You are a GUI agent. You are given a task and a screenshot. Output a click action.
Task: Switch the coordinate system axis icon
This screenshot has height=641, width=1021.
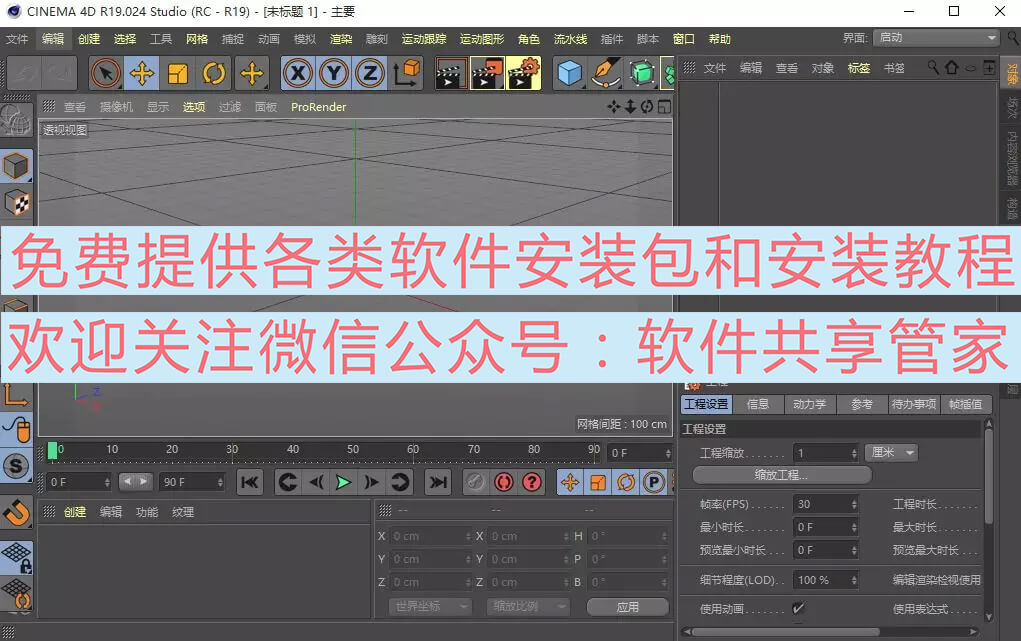(x=407, y=73)
